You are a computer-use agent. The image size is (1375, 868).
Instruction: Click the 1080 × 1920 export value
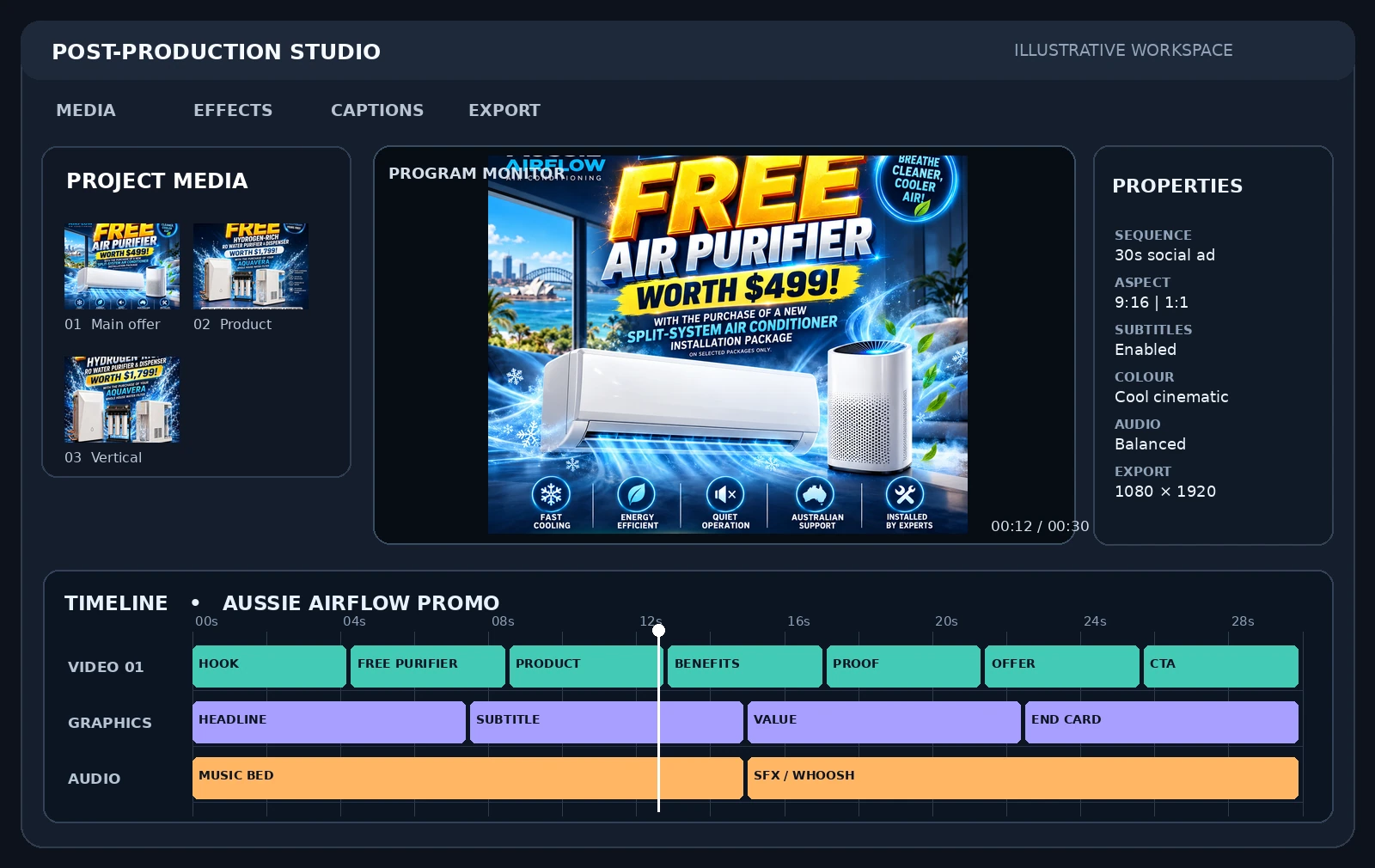pyautogui.click(x=1165, y=492)
